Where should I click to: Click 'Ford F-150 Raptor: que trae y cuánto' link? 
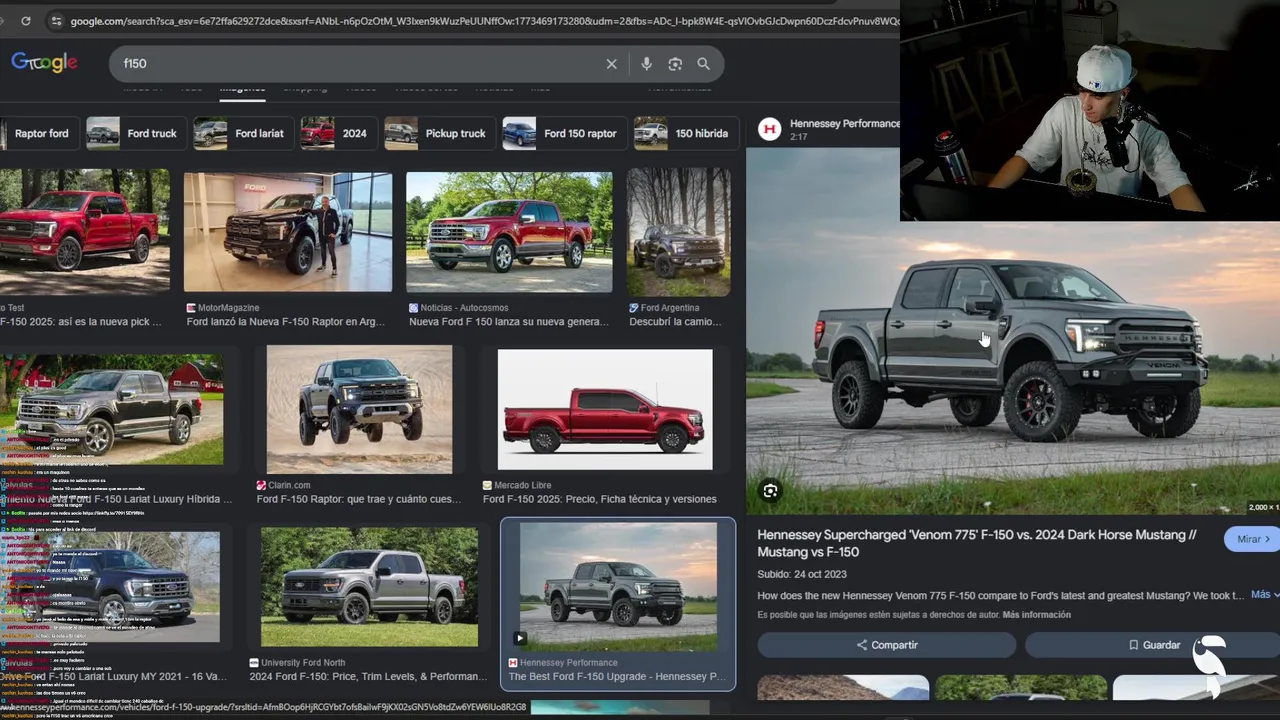tap(358, 499)
